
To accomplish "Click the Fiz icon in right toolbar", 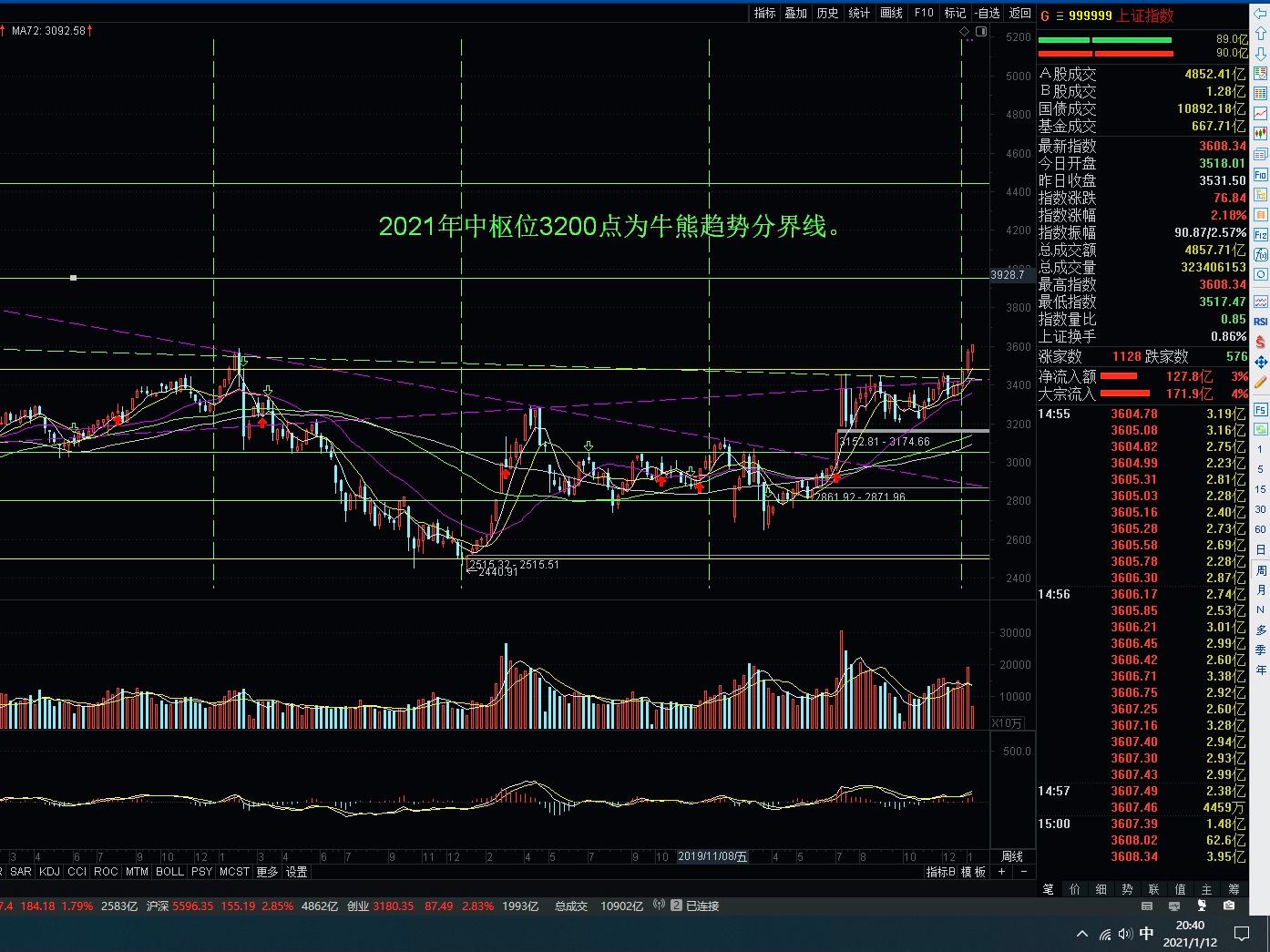I will (x=1261, y=234).
